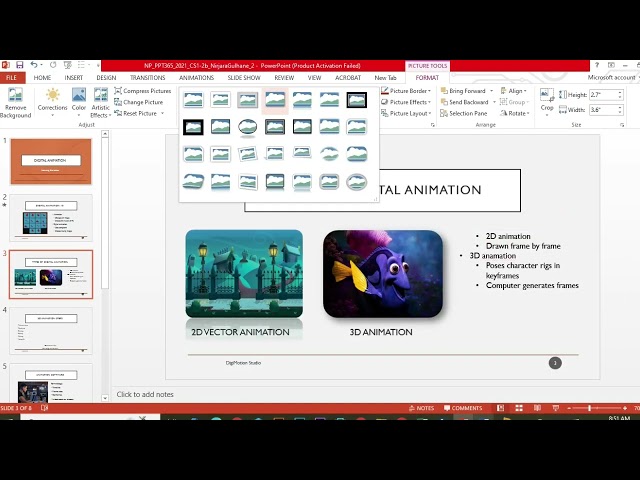640x480 pixels.
Task: Click the Remove Background tool
Action: (x=16, y=102)
